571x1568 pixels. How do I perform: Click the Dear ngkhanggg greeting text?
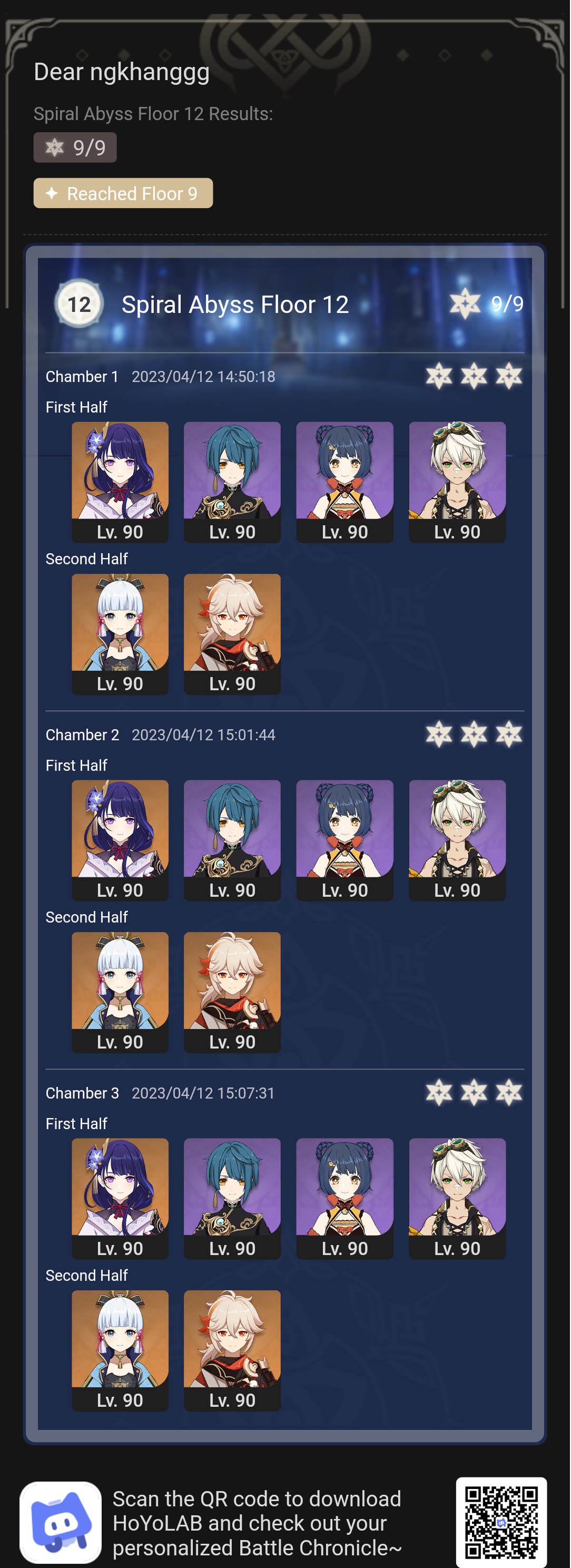pos(122,72)
